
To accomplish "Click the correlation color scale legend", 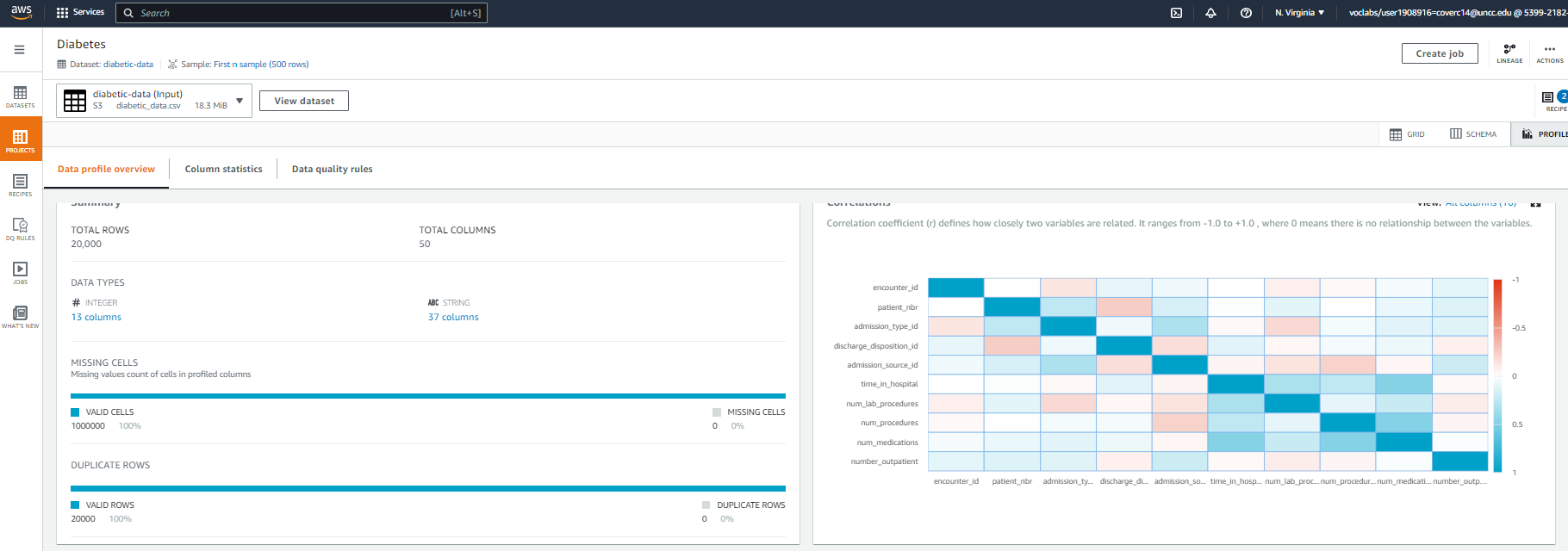I will pyautogui.click(x=1497, y=376).
